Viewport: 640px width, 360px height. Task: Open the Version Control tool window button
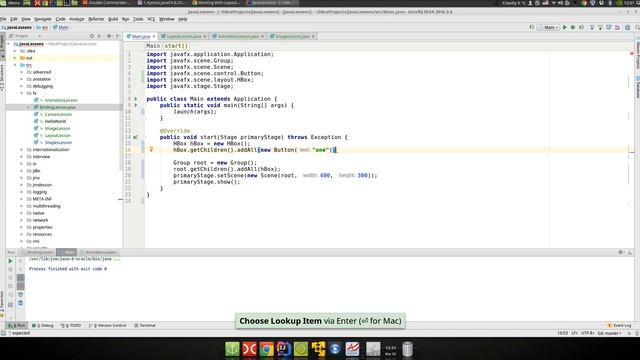coord(108,325)
